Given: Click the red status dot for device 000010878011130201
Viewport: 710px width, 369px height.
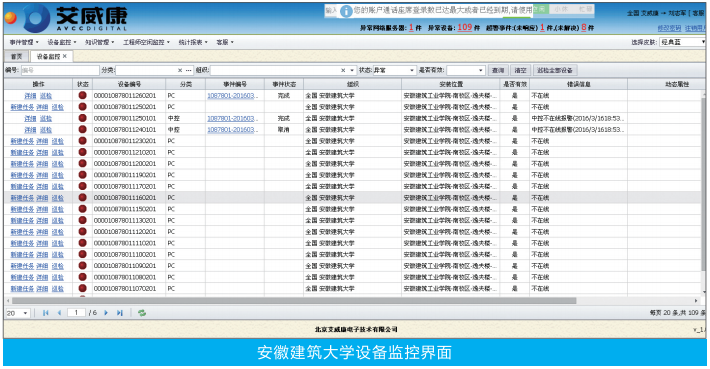Looking at the screenshot, I should click(x=82, y=220).
